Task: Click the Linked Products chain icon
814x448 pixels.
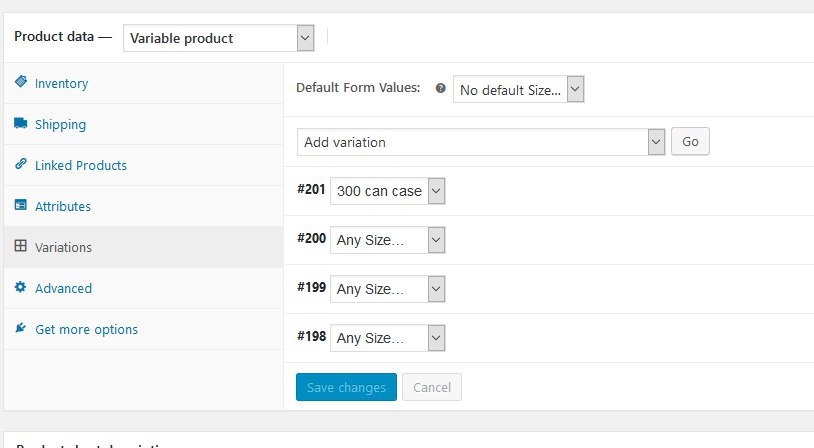Action: point(21,164)
